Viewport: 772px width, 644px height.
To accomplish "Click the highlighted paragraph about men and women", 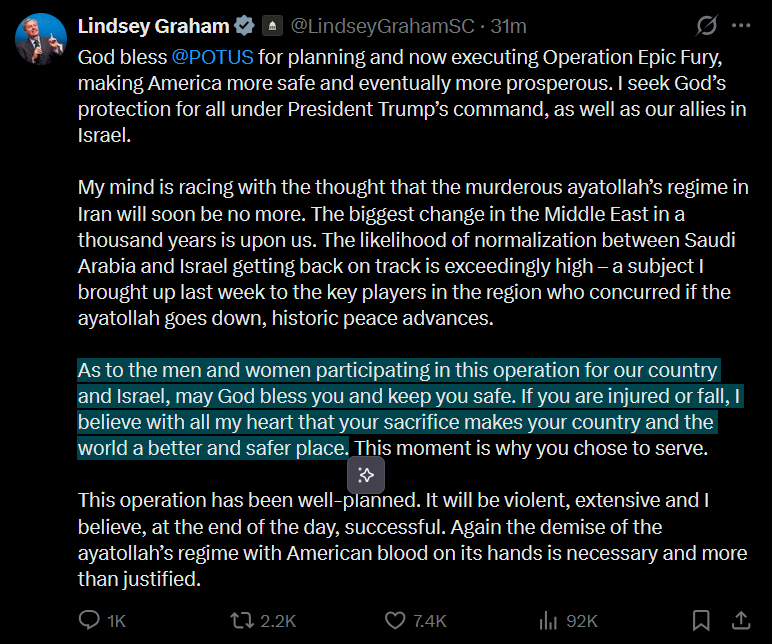I will click(x=400, y=408).
